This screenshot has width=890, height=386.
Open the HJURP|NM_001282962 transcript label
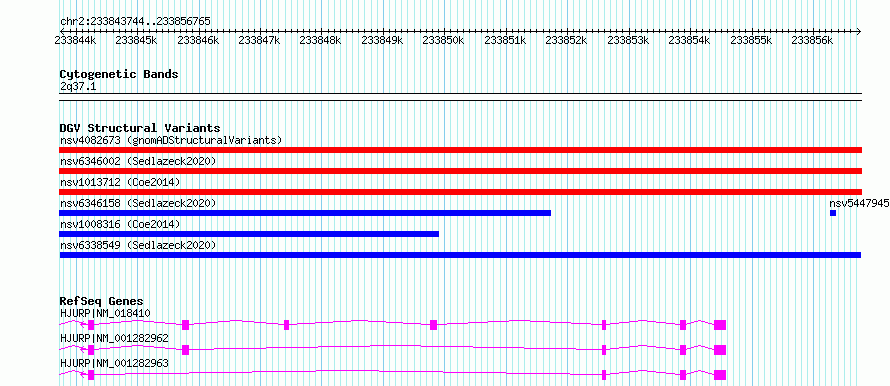114,338
